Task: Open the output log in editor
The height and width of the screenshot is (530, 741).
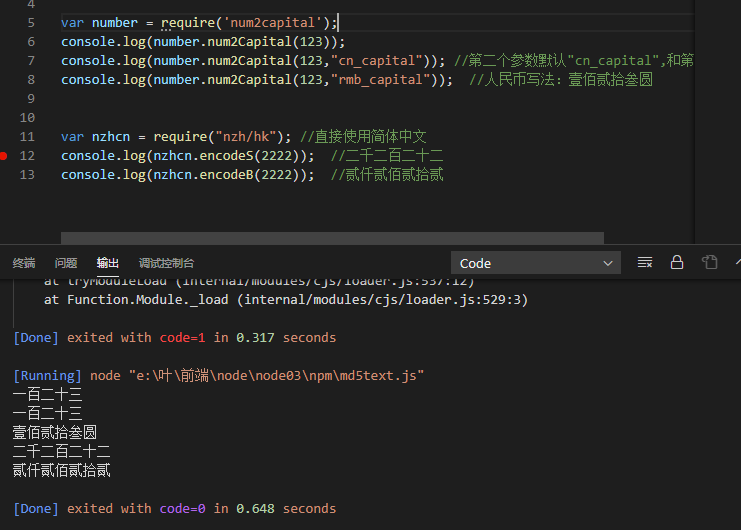Action: click(x=709, y=262)
